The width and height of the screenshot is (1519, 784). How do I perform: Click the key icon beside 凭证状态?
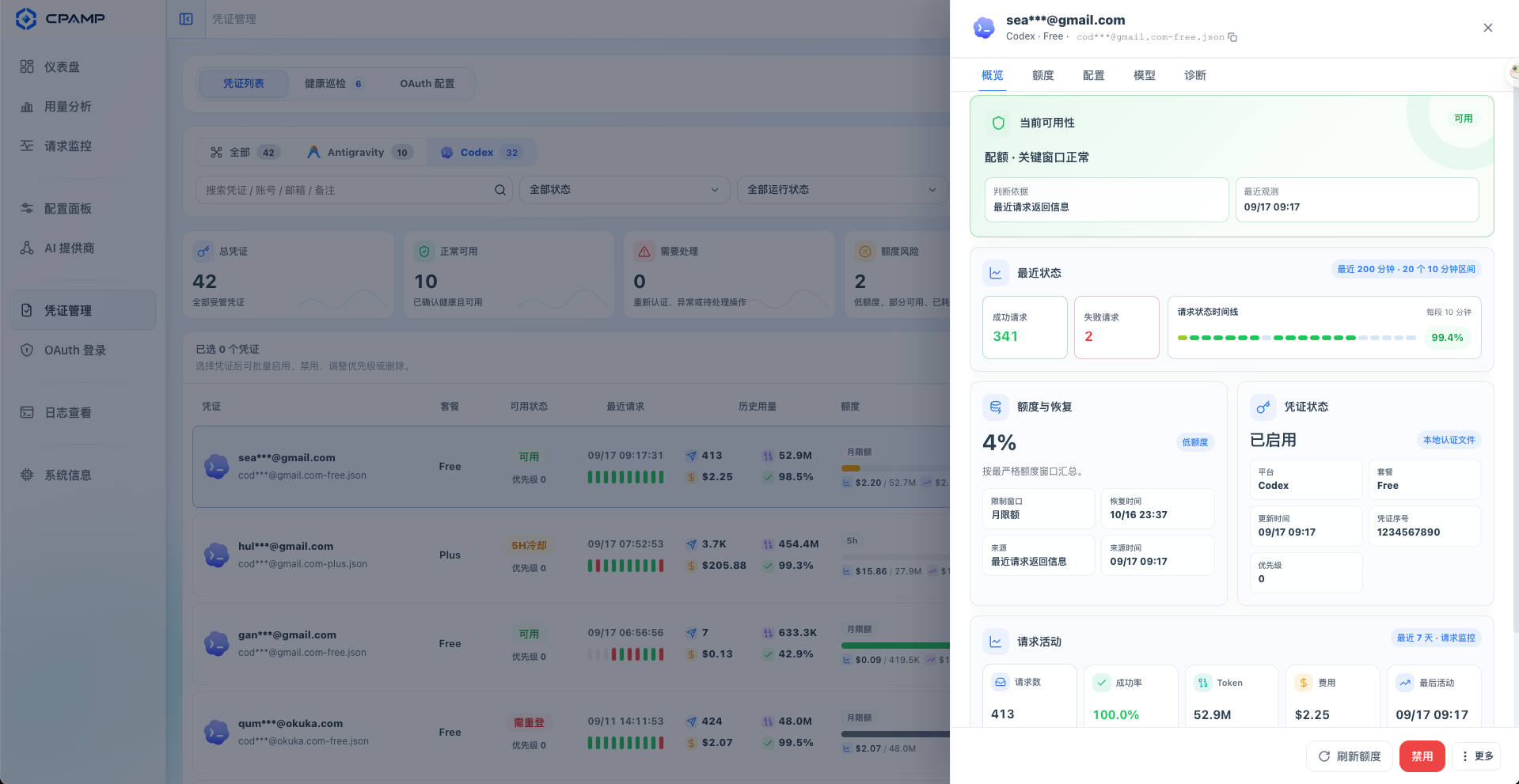click(1263, 407)
